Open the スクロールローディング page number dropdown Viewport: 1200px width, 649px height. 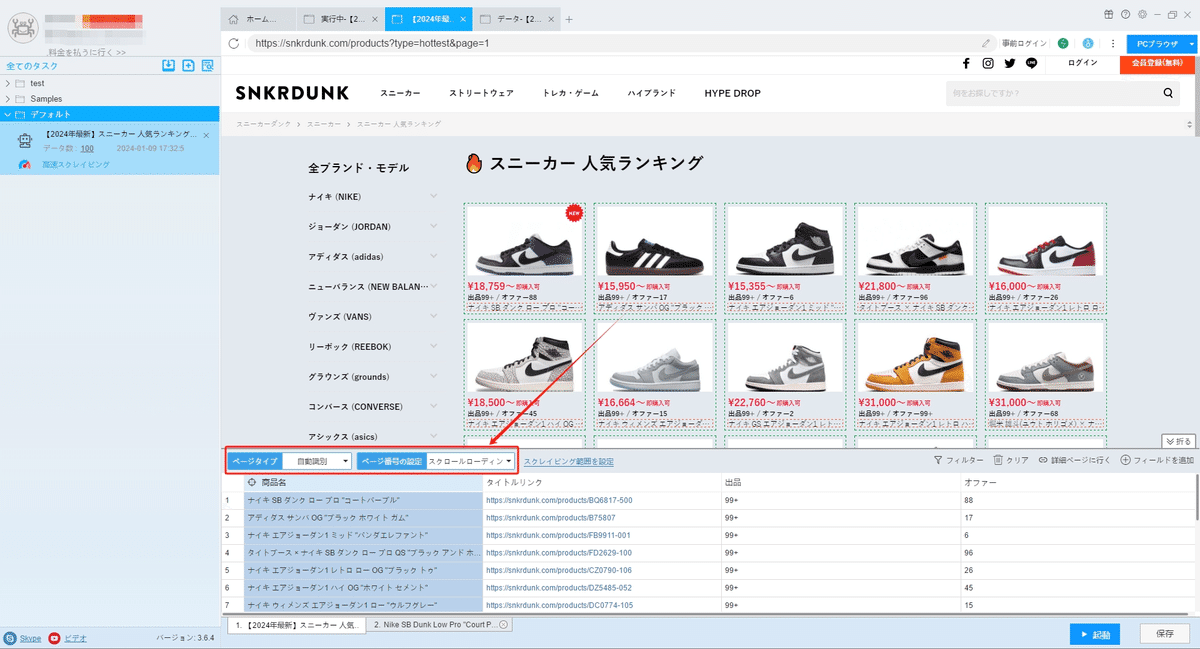[471, 461]
